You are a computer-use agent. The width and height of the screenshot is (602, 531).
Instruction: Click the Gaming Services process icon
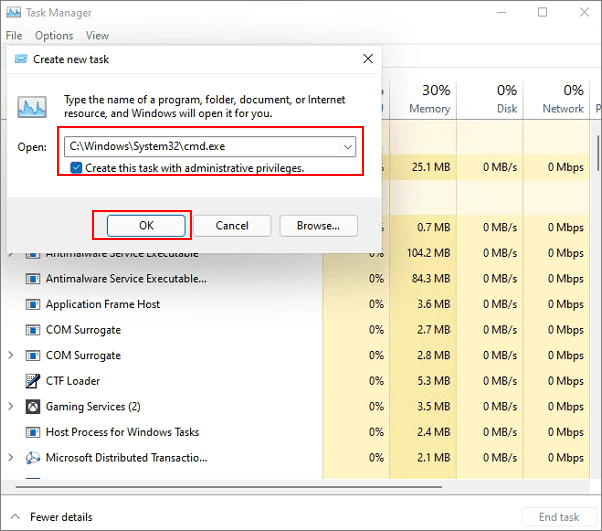pyautogui.click(x=31, y=407)
